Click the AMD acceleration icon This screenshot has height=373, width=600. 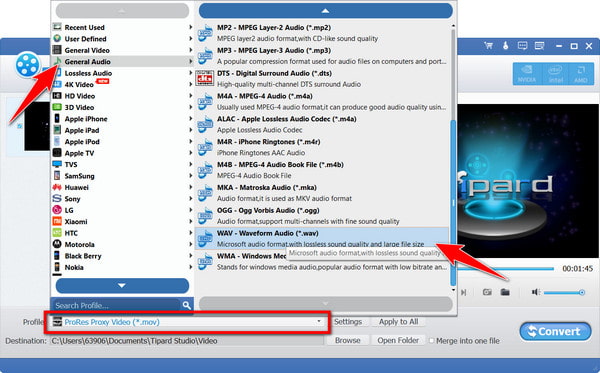[581, 74]
